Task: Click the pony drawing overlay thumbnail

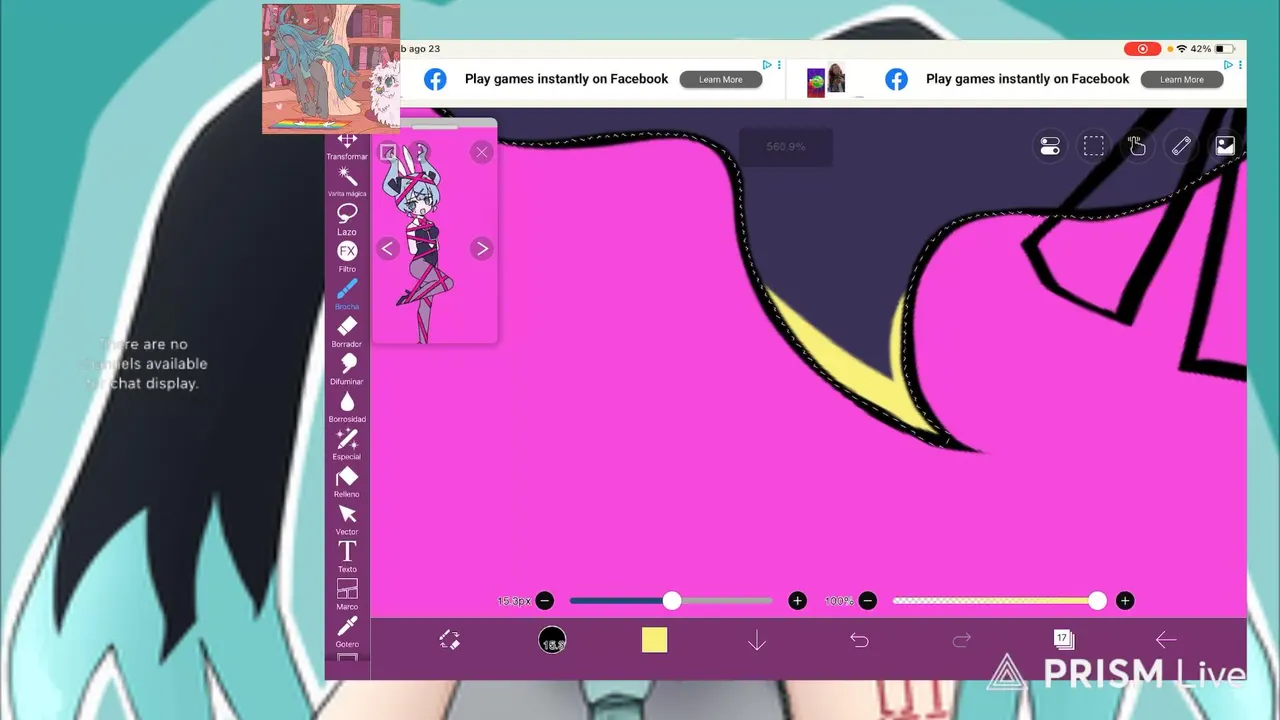Action: click(331, 69)
